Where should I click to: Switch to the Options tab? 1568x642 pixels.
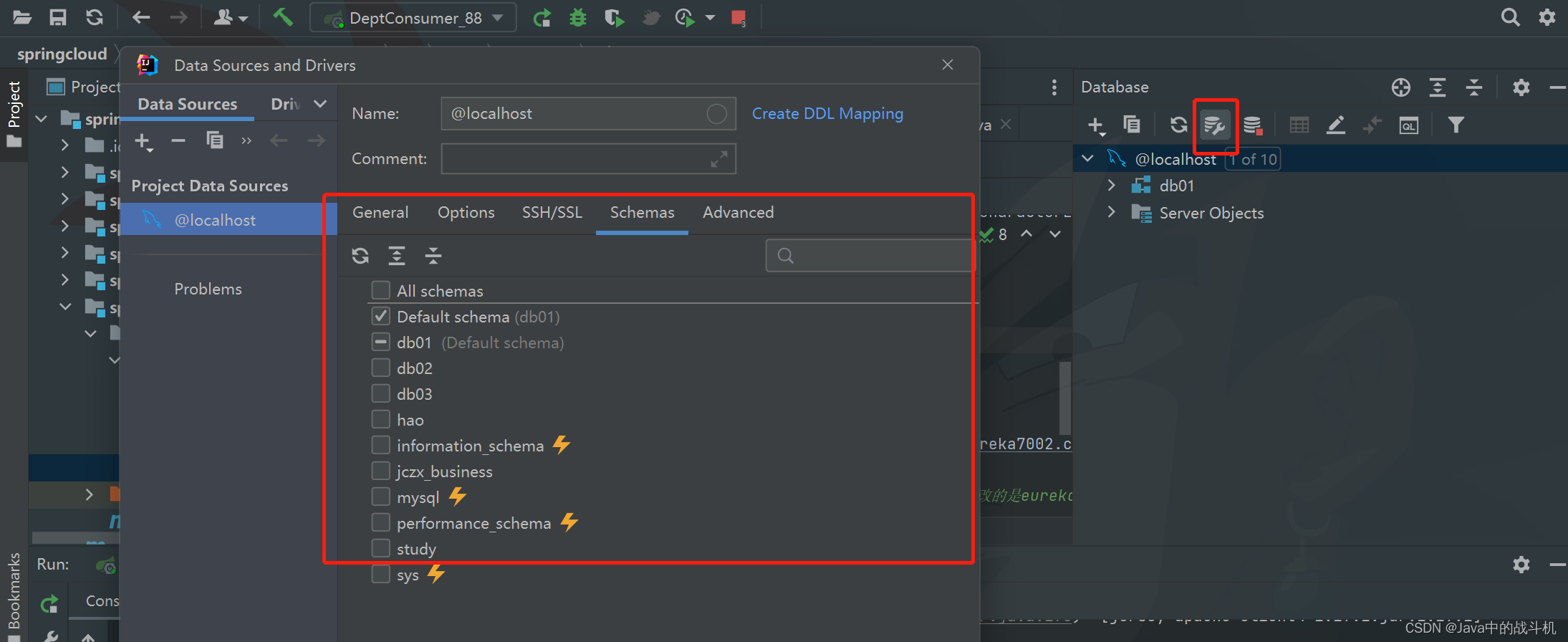point(466,212)
